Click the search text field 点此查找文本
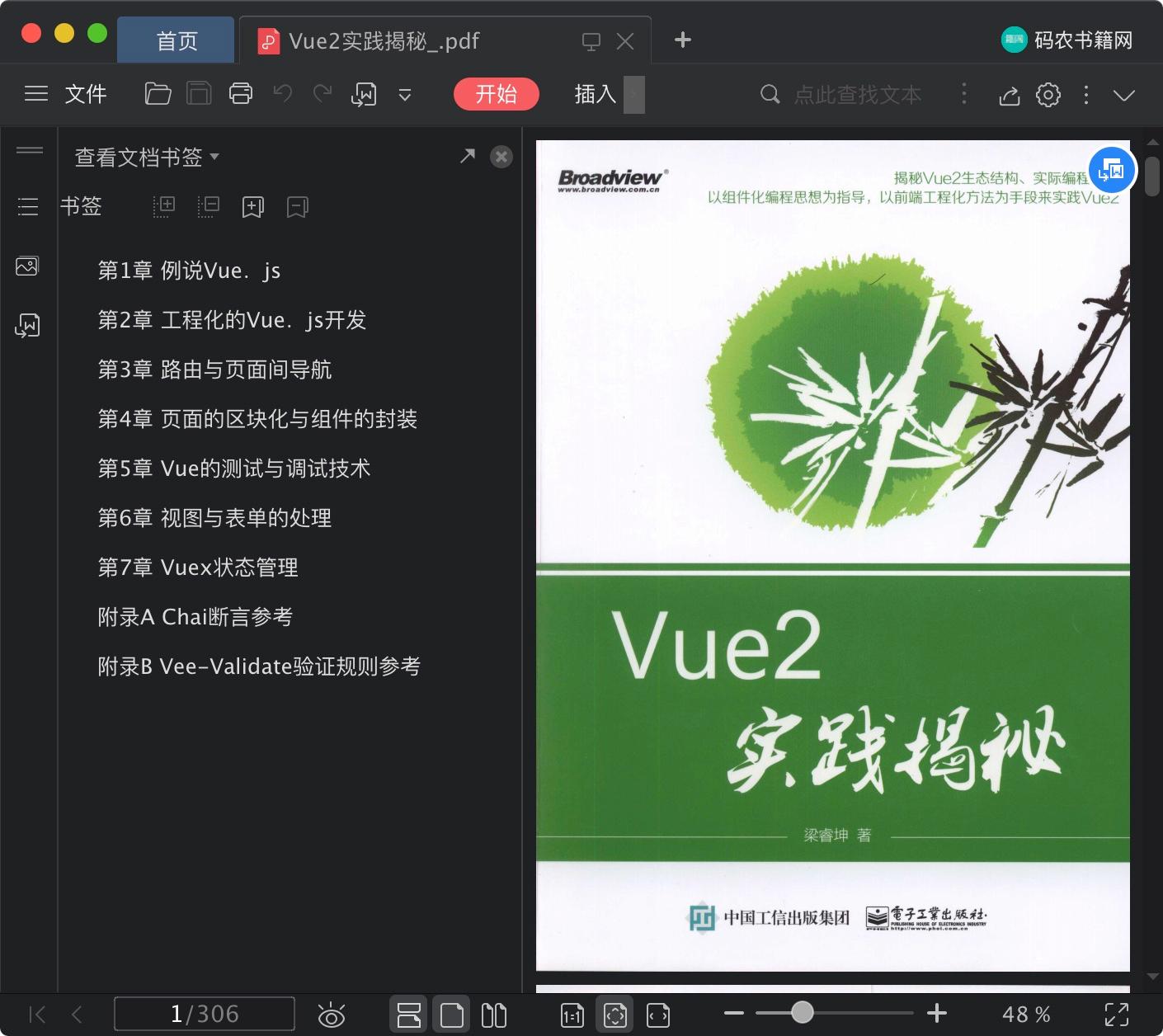This screenshot has width=1163, height=1036. [x=858, y=95]
